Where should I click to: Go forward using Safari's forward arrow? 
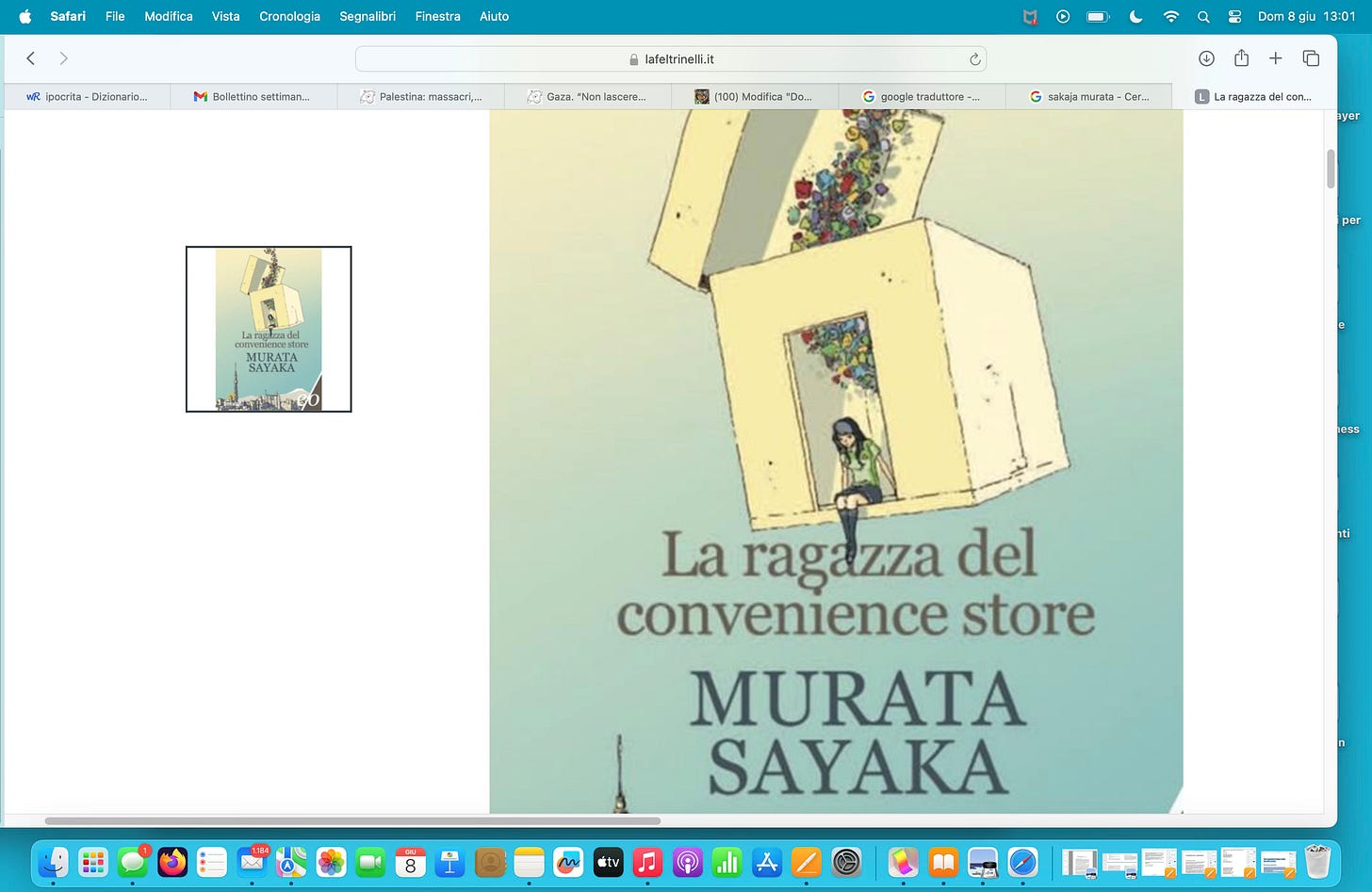[x=63, y=58]
